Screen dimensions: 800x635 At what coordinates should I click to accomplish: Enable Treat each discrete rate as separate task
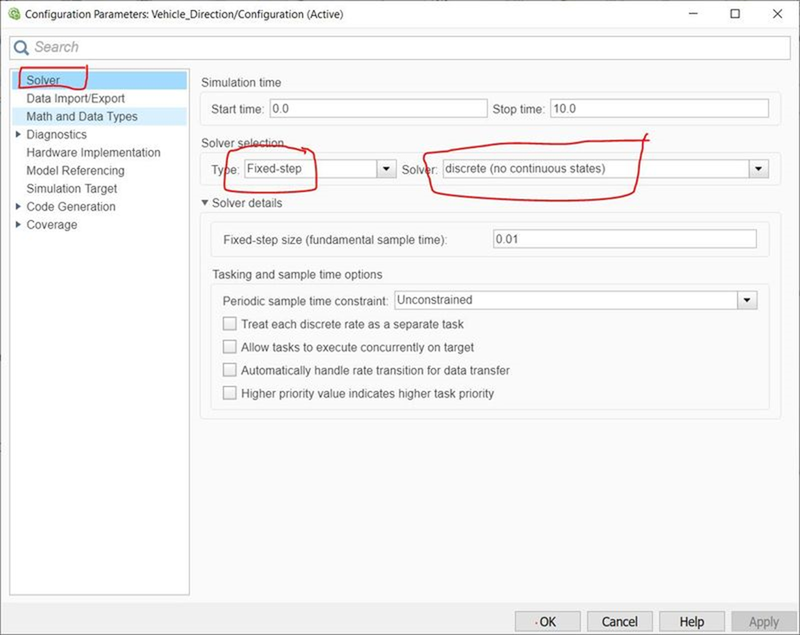coord(230,324)
